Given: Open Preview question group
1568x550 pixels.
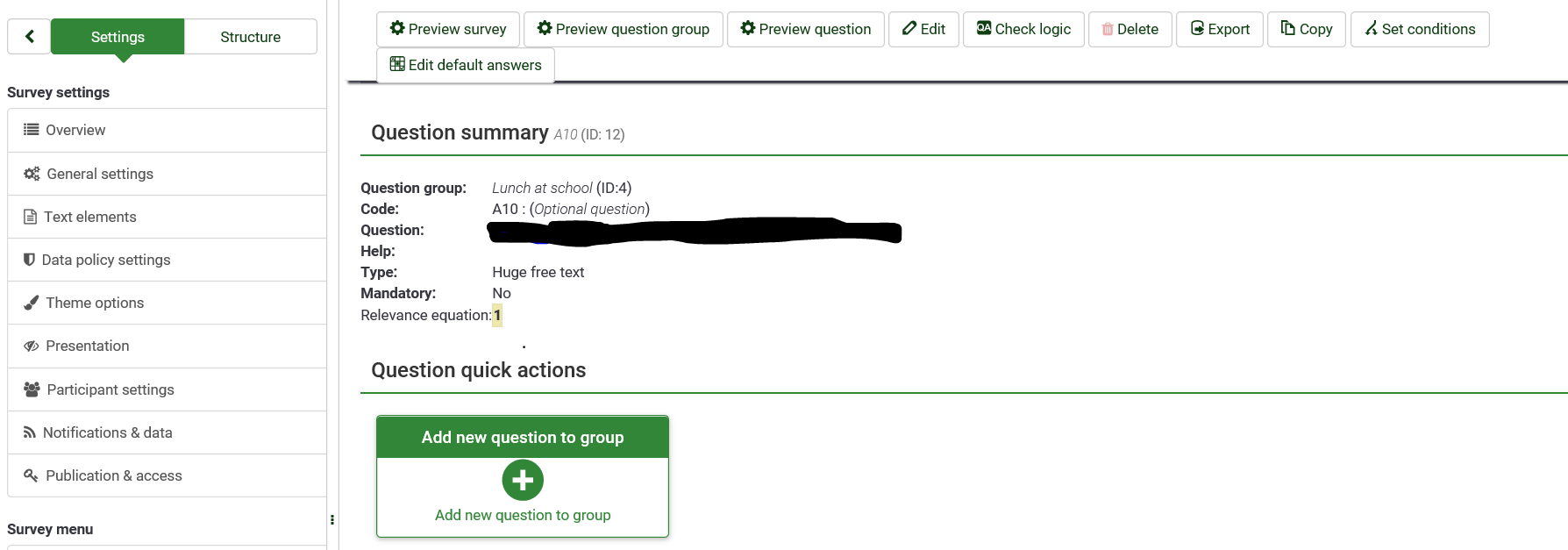Looking at the screenshot, I should (624, 29).
